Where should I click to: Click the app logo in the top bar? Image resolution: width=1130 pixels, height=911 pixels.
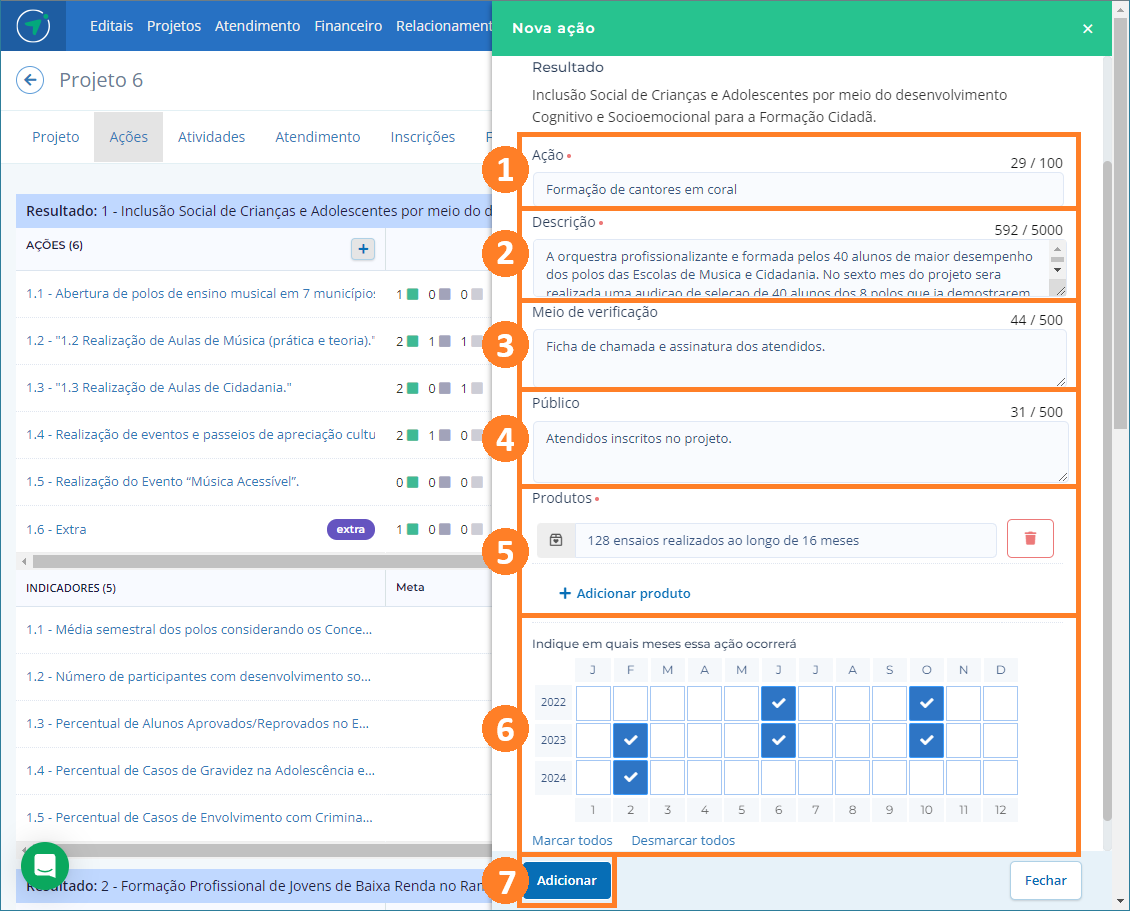click(33, 26)
